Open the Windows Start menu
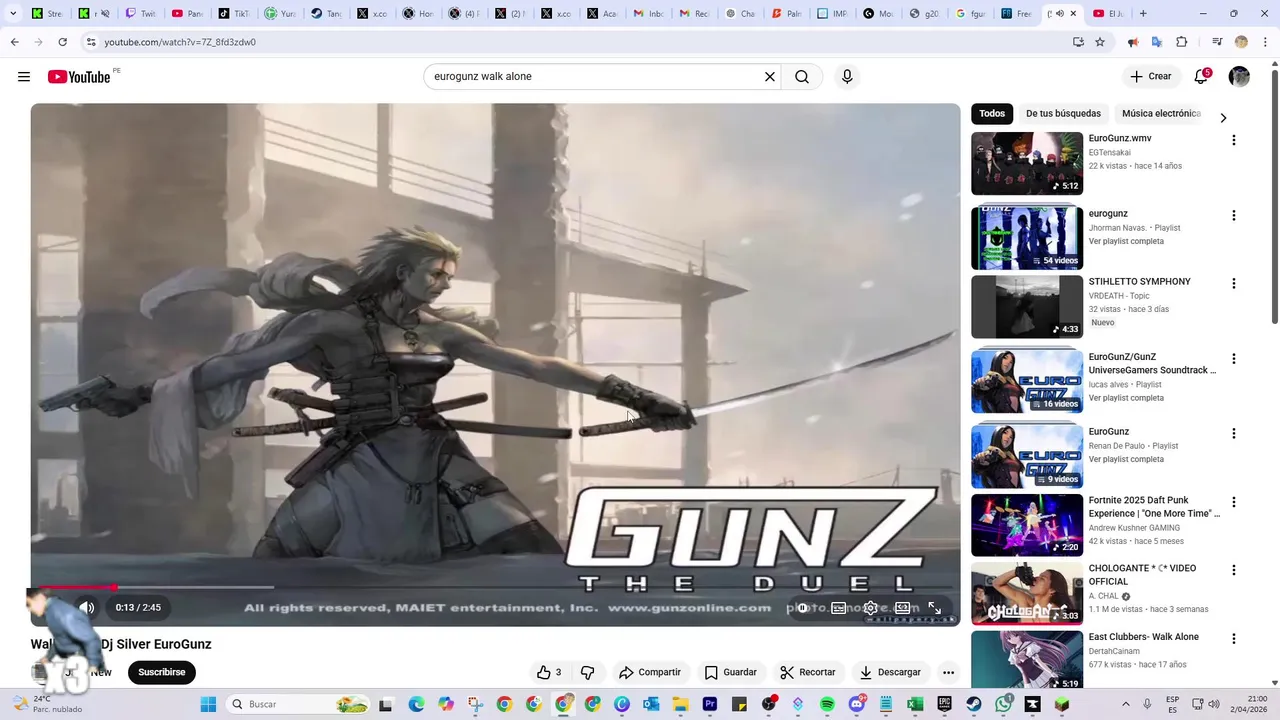This screenshot has height=720, width=1280. coord(208,704)
